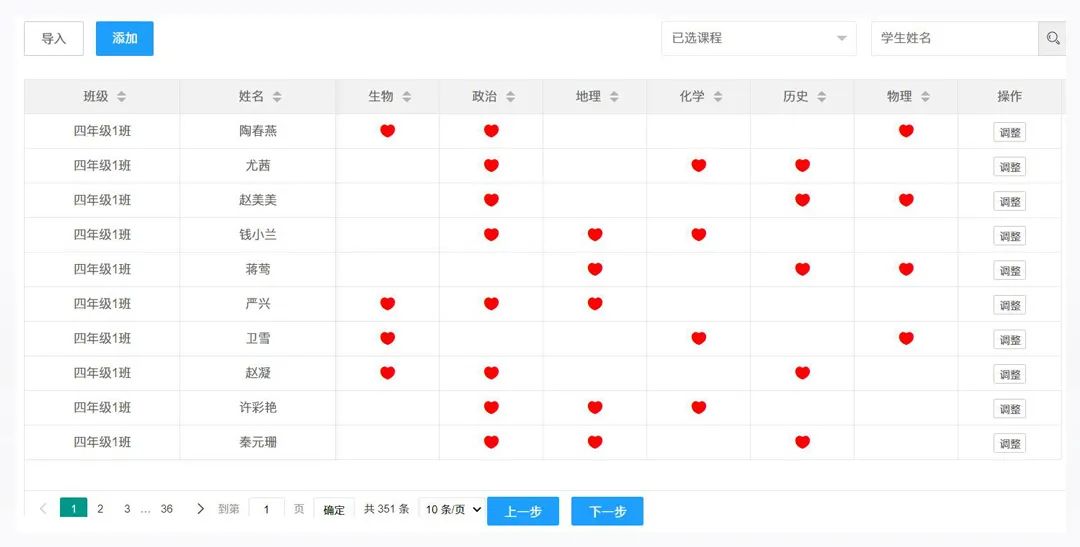Select the name cell 秦元珊

tap(258, 442)
